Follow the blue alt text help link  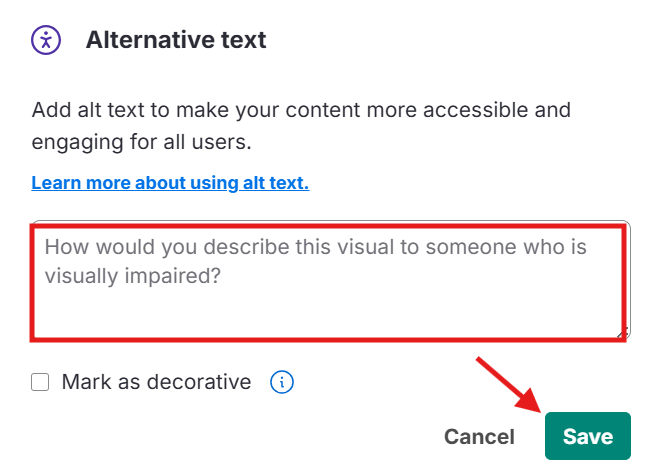(x=170, y=183)
